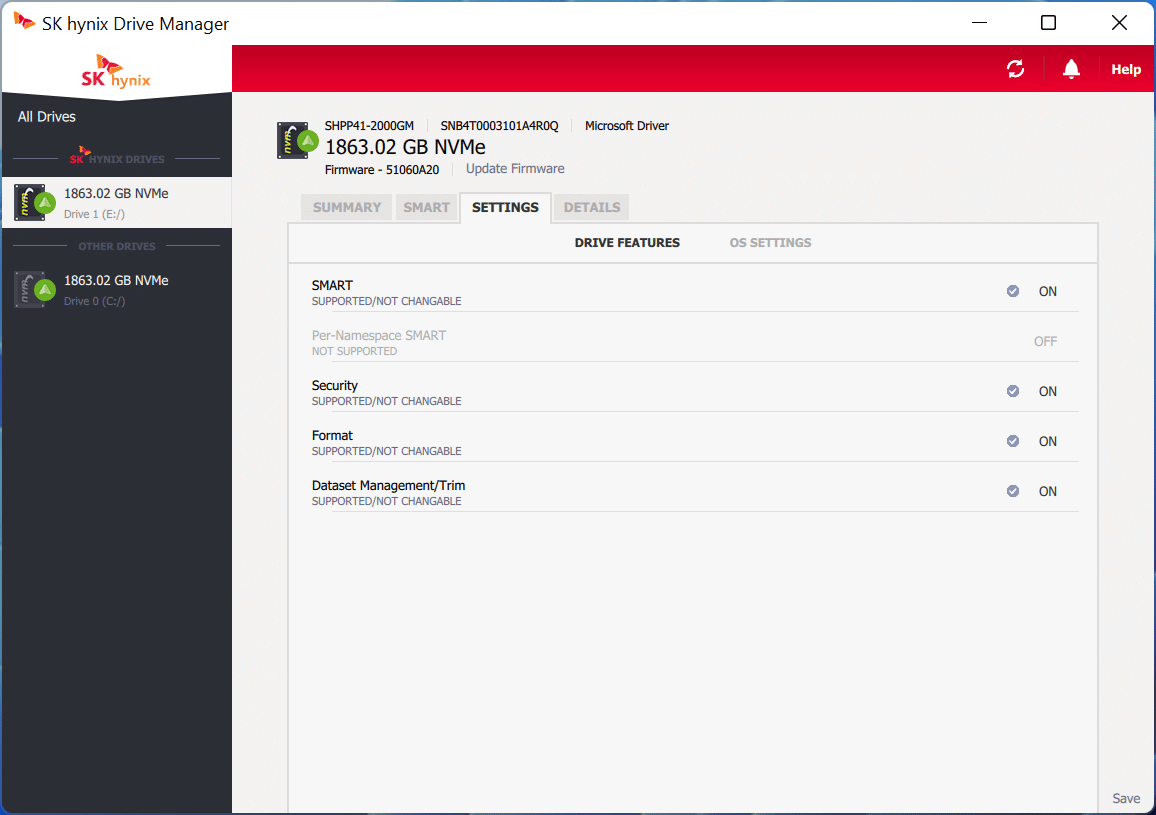Screen dimensions: 1156x815
Task: Toggle the Format feature checkbox
Action: [1013, 441]
